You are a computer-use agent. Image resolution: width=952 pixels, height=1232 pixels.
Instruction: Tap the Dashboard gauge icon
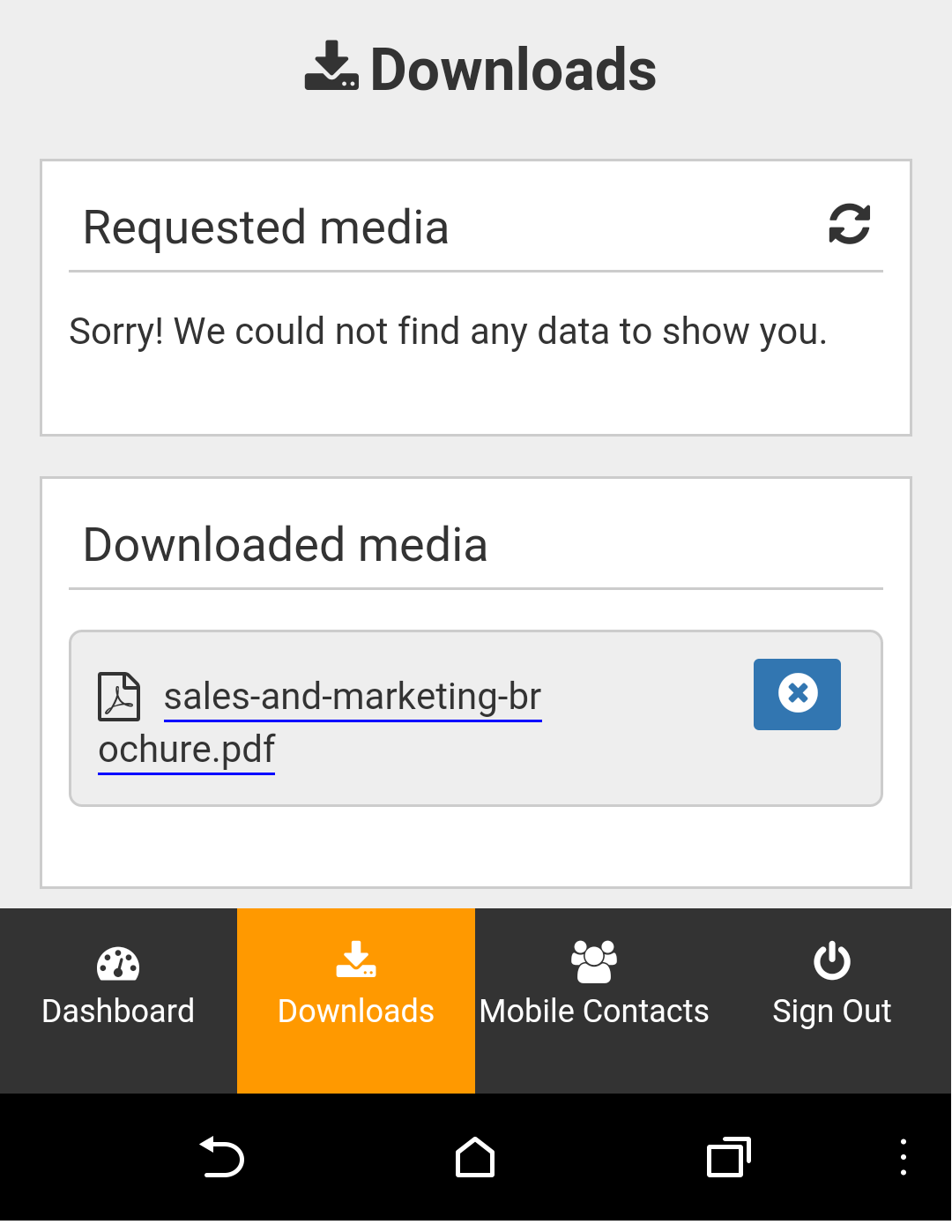tap(118, 964)
